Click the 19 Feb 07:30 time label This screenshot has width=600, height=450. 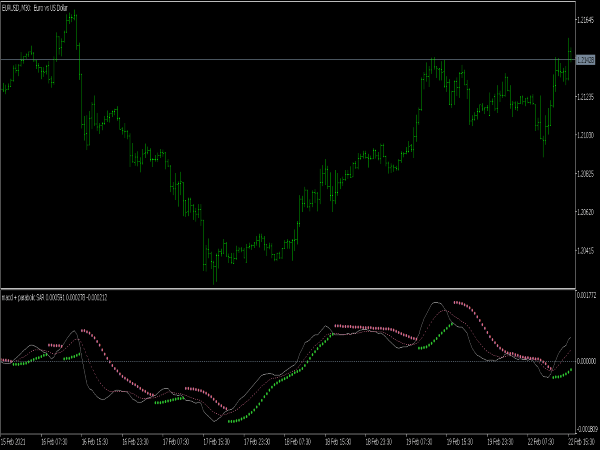tap(419, 442)
